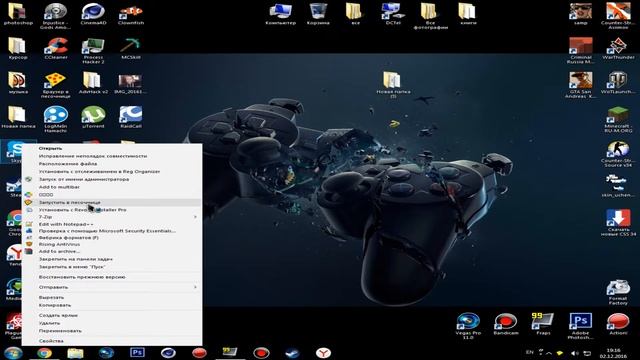Open the Format Factory desktop shortcut
Viewport: 640px width, 360px height.
click(x=618, y=292)
